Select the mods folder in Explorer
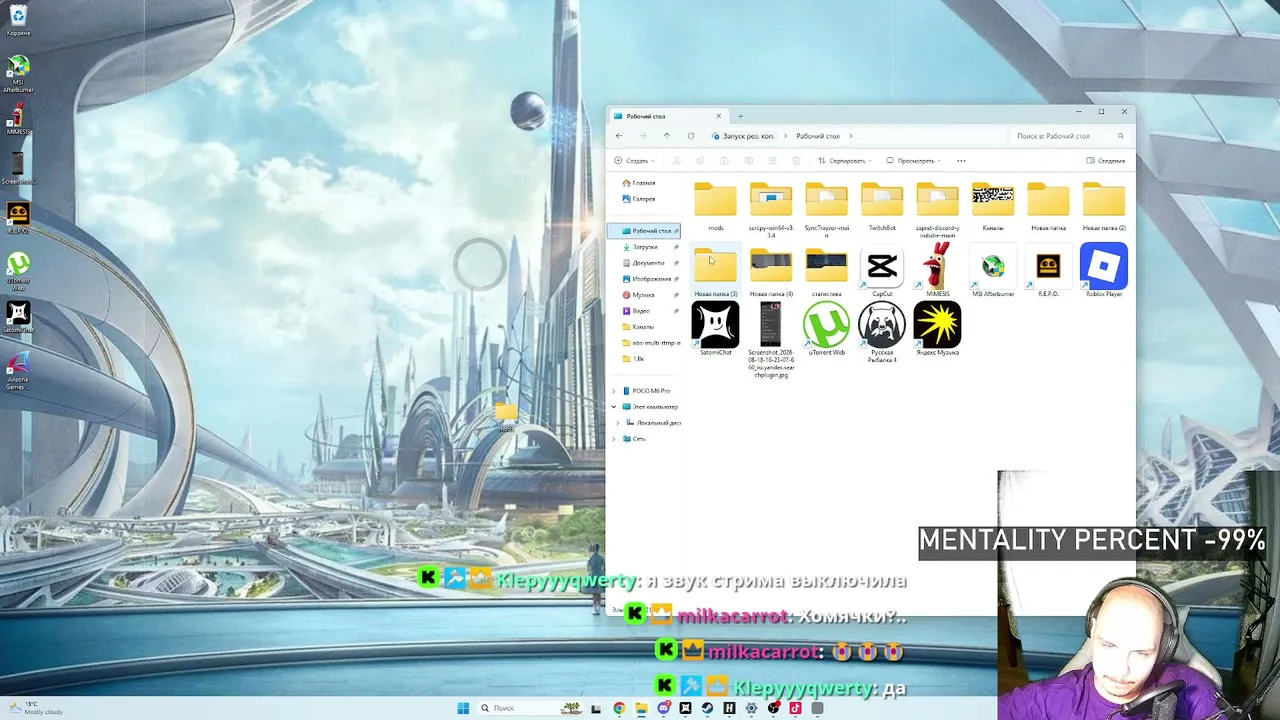 point(715,206)
